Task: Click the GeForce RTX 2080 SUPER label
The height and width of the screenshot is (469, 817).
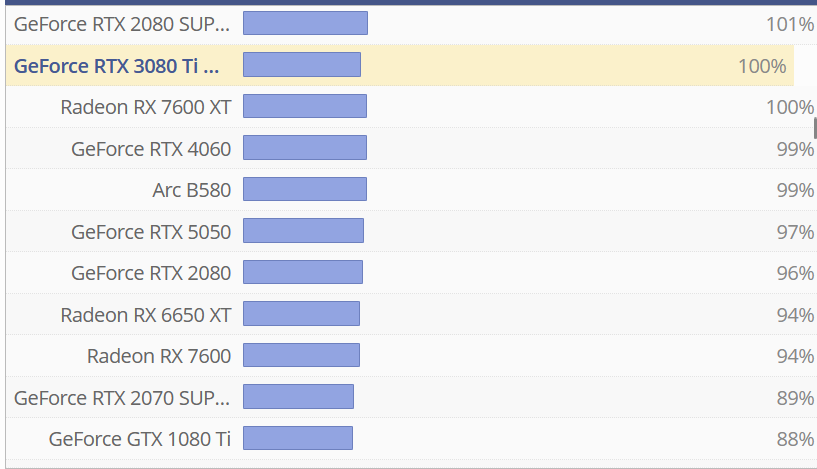Action: [122, 24]
